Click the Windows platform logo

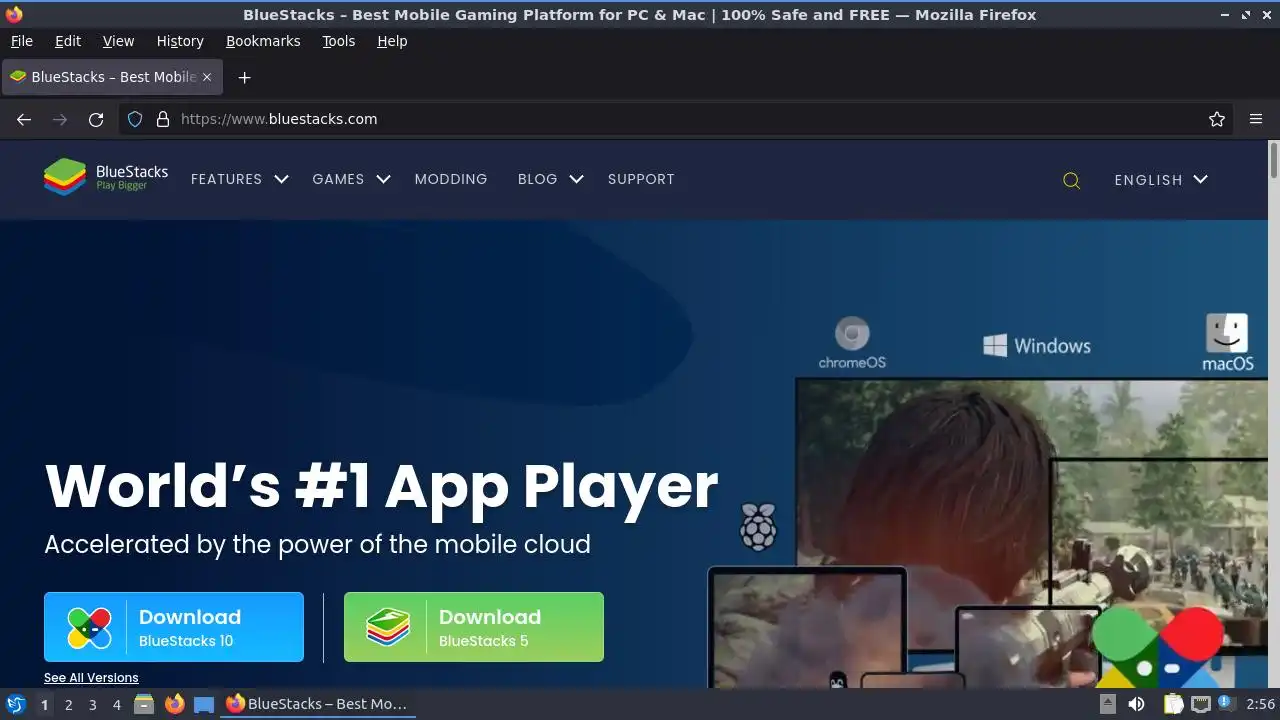(x=1037, y=346)
